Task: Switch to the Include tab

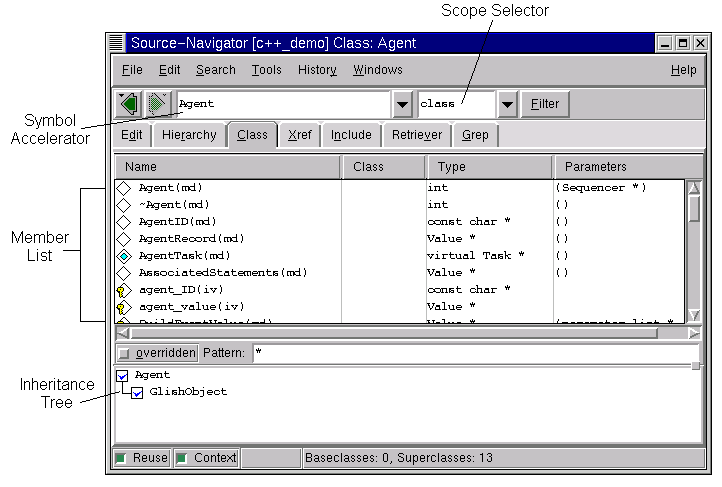Action: 351,135
